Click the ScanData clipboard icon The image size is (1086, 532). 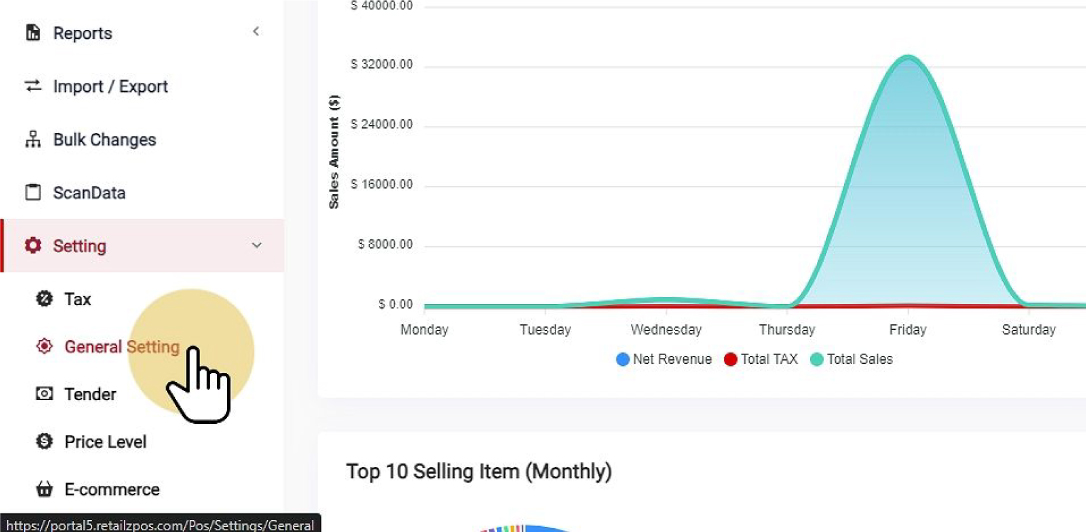pyautogui.click(x=33, y=192)
